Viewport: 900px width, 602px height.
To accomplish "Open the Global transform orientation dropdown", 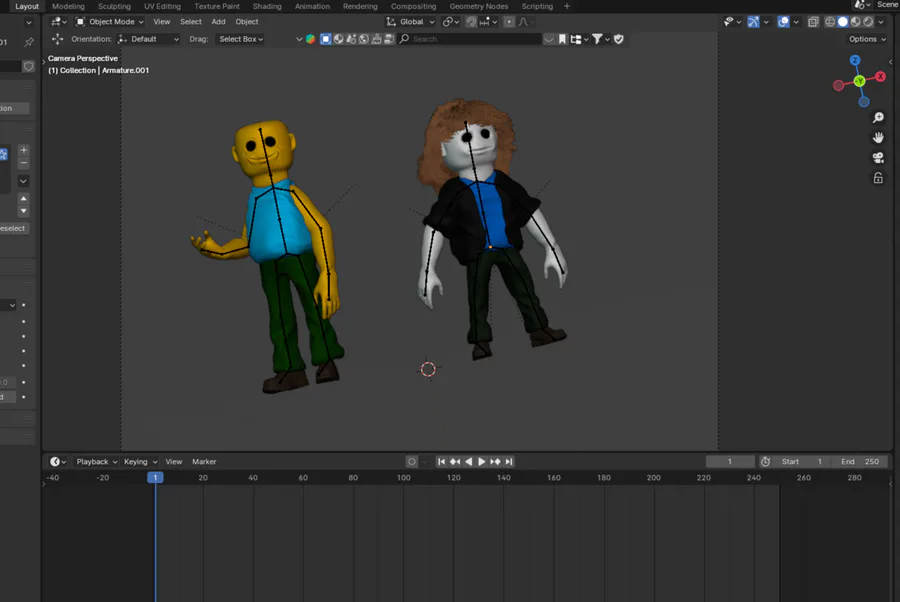I will (411, 22).
